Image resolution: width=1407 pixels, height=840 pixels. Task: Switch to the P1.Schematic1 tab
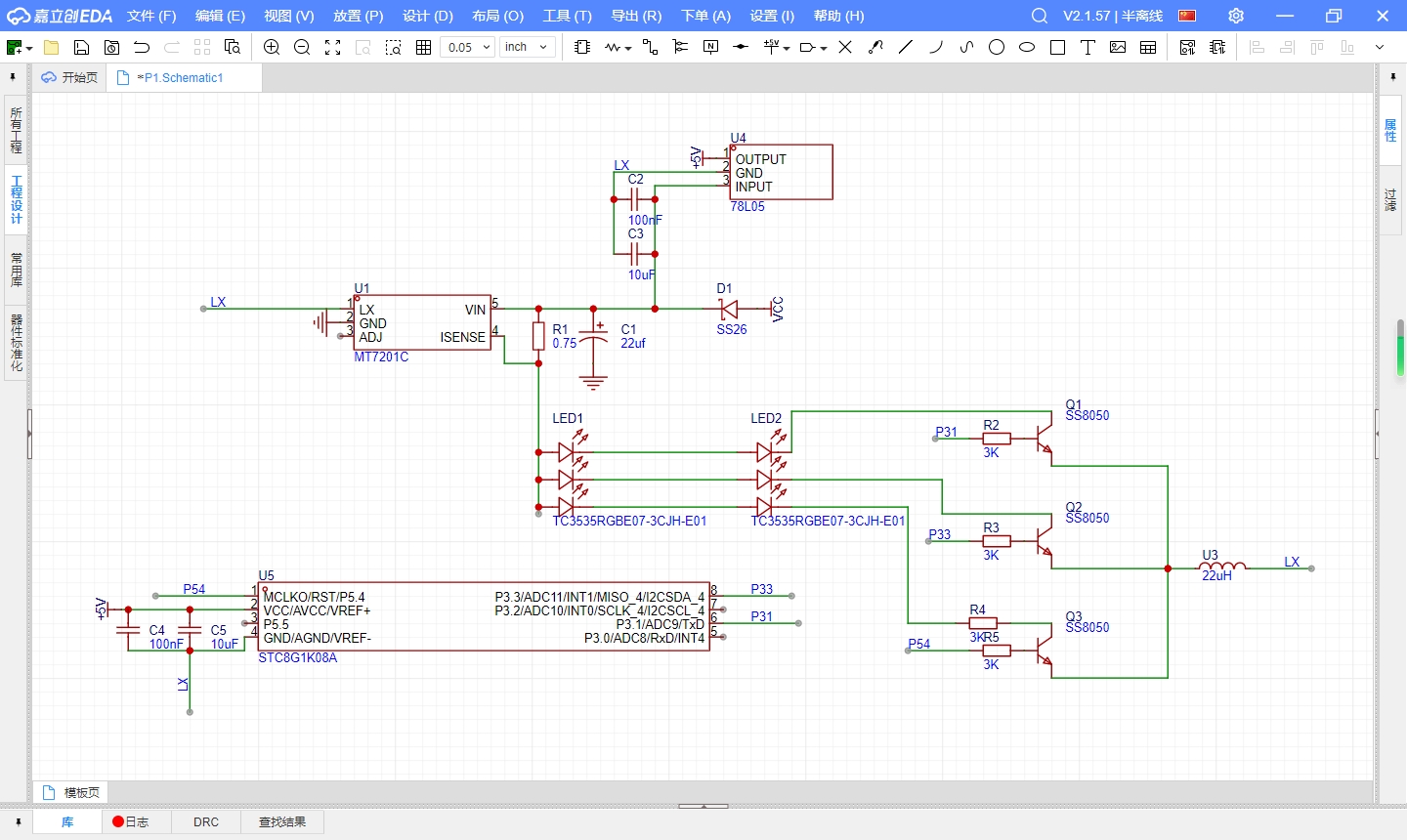point(182,77)
